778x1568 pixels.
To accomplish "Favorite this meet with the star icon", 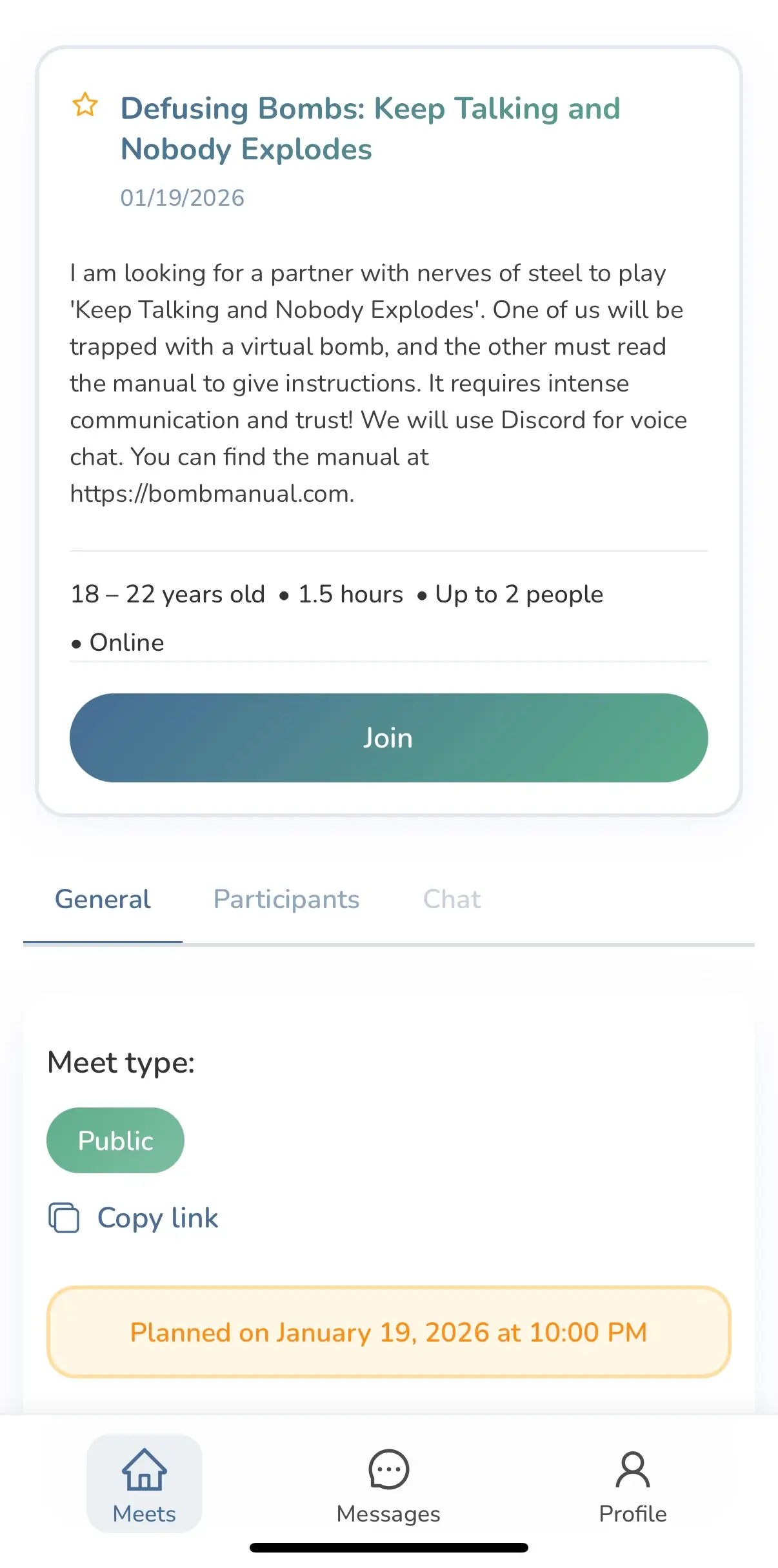I will pyautogui.click(x=85, y=104).
